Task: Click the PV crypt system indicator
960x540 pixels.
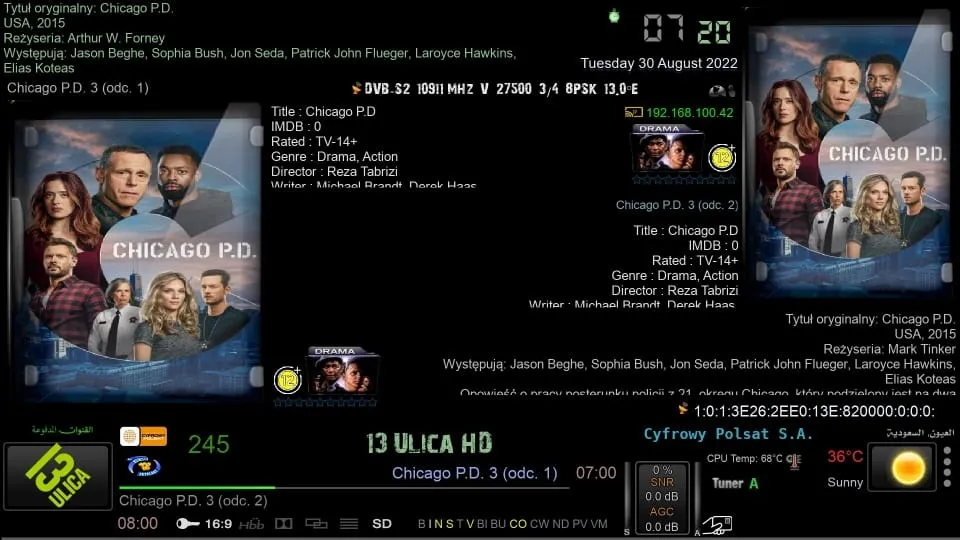Action: point(579,524)
